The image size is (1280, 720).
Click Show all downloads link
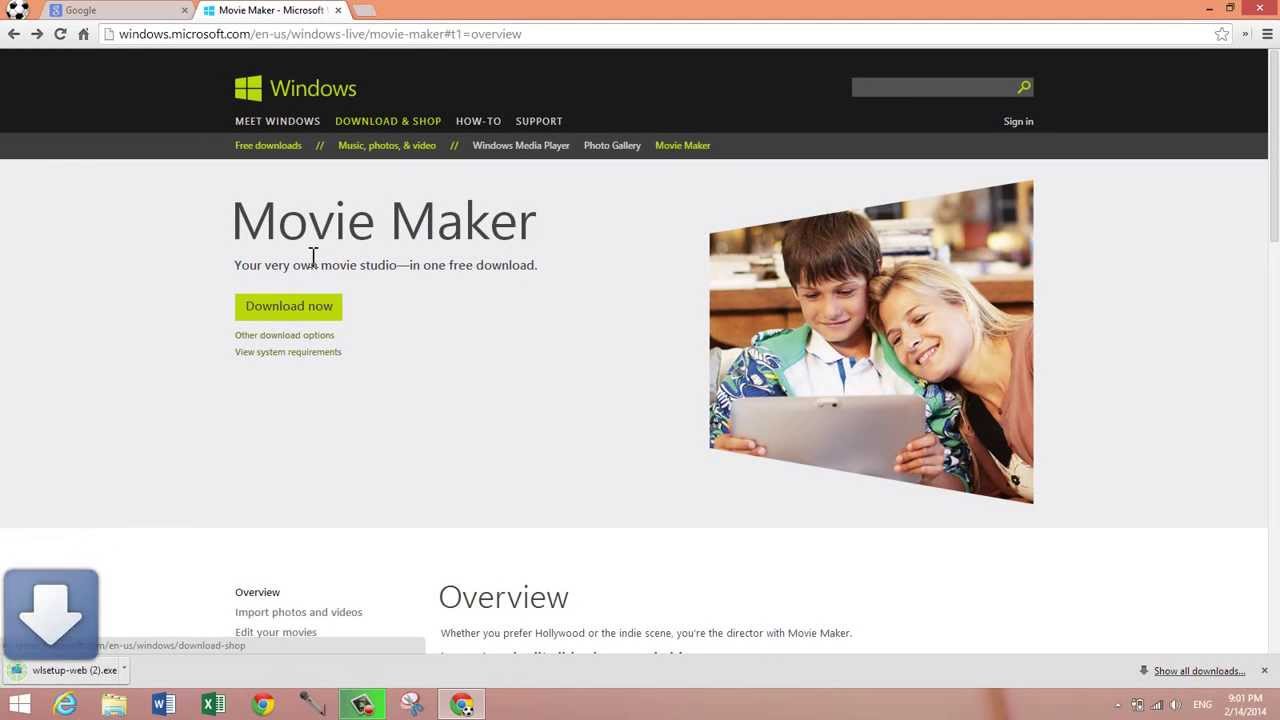[1199, 671]
